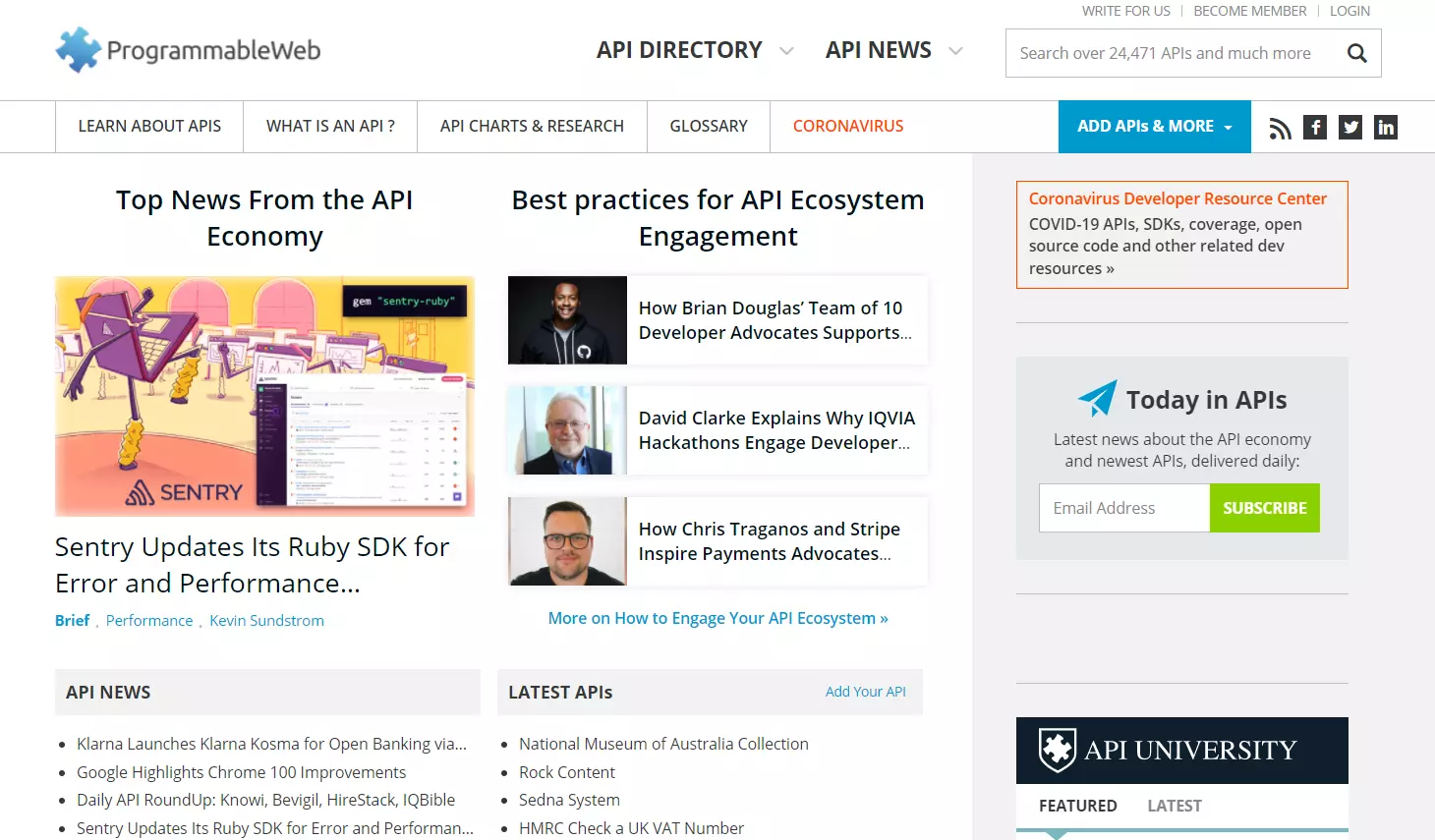Open the RSS feed icon

coord(1280,128)
